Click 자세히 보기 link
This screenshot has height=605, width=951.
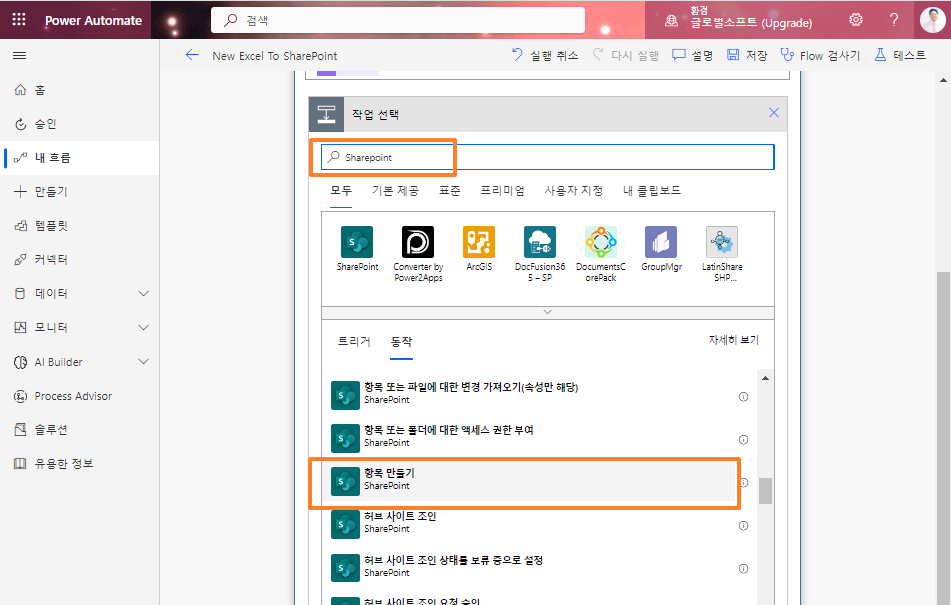734,340
